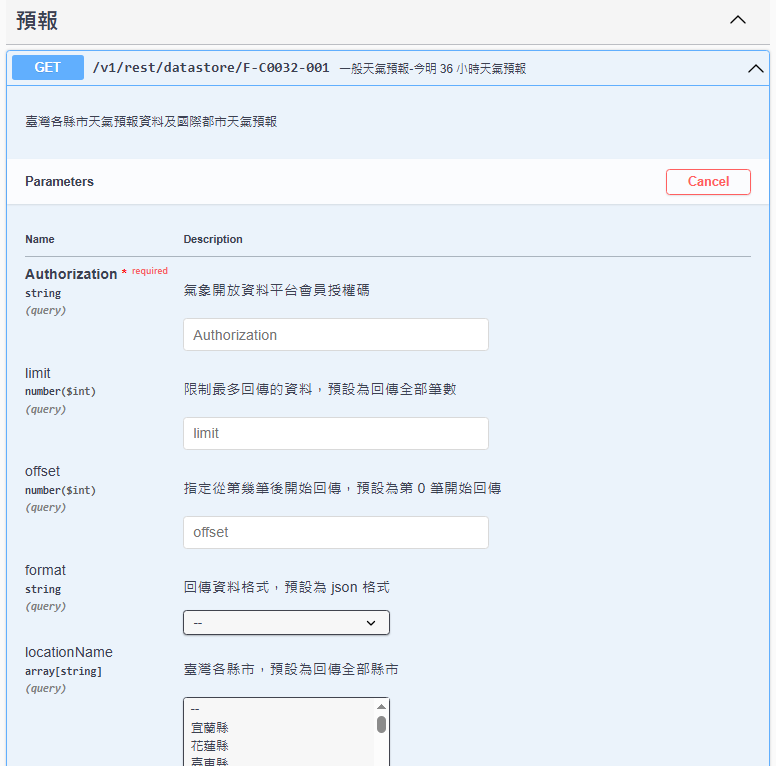Select 花蓮縣 in locationName list
Screen dimensions: 776x766
210,746
